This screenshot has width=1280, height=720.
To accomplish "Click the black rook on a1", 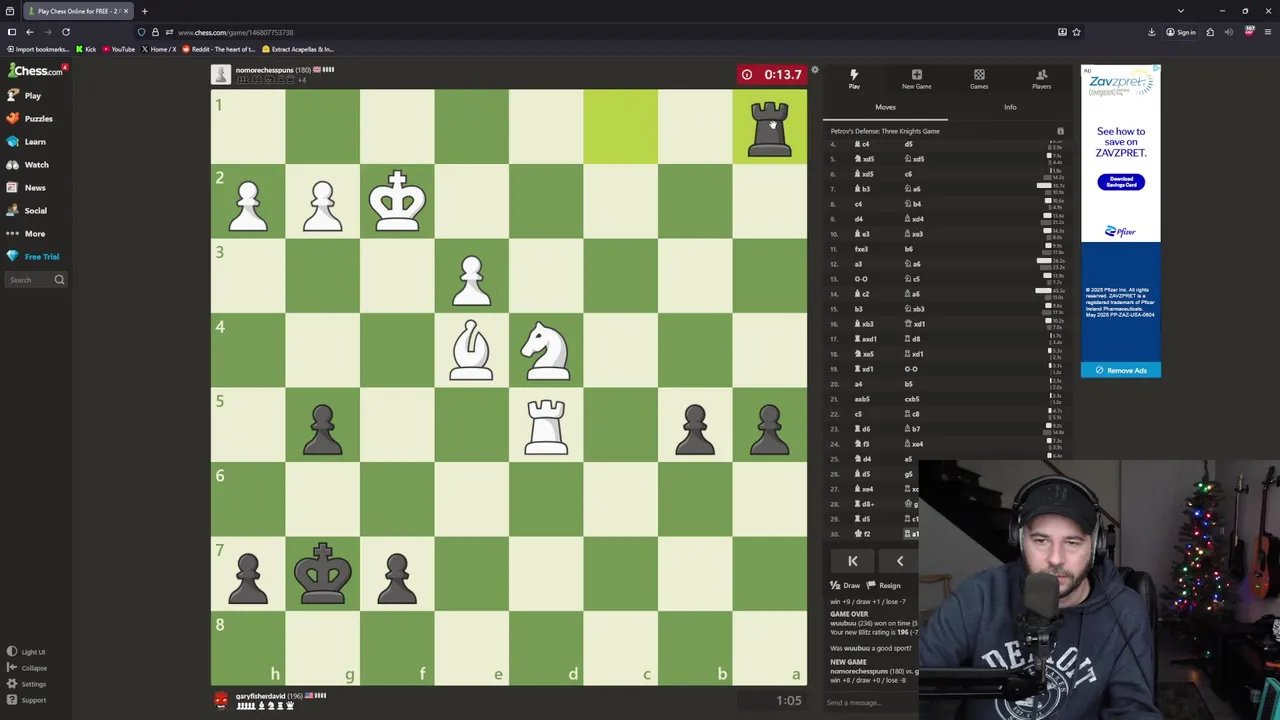I will [769, 127].
